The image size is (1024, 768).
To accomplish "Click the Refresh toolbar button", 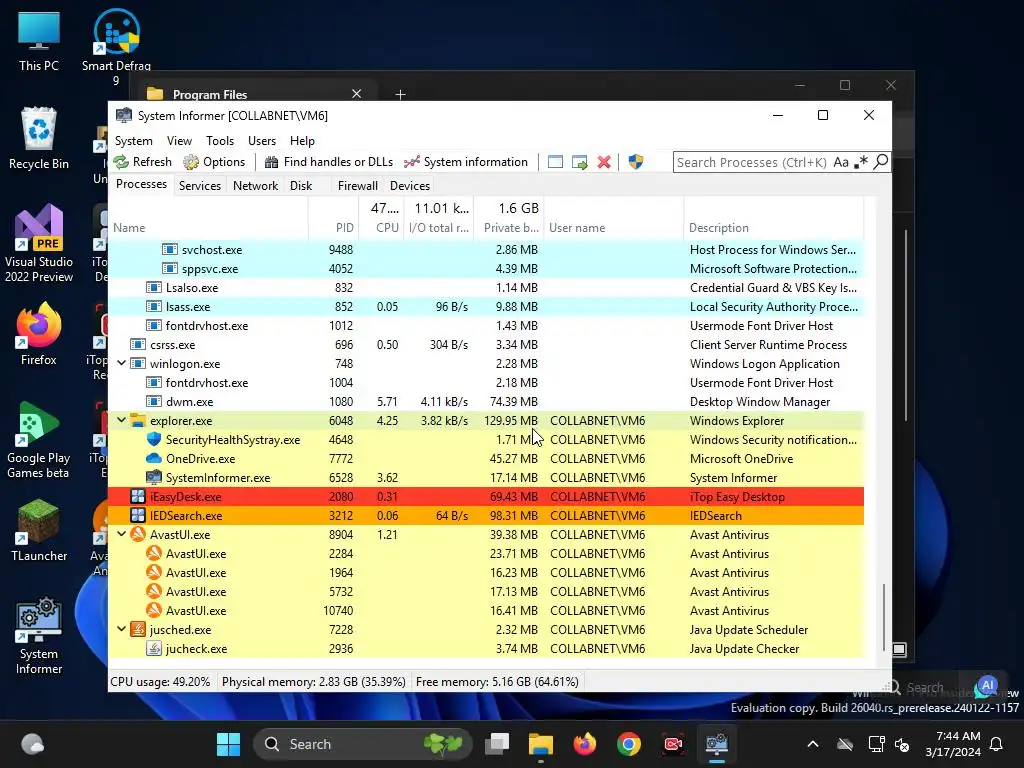I will point(142,162).
